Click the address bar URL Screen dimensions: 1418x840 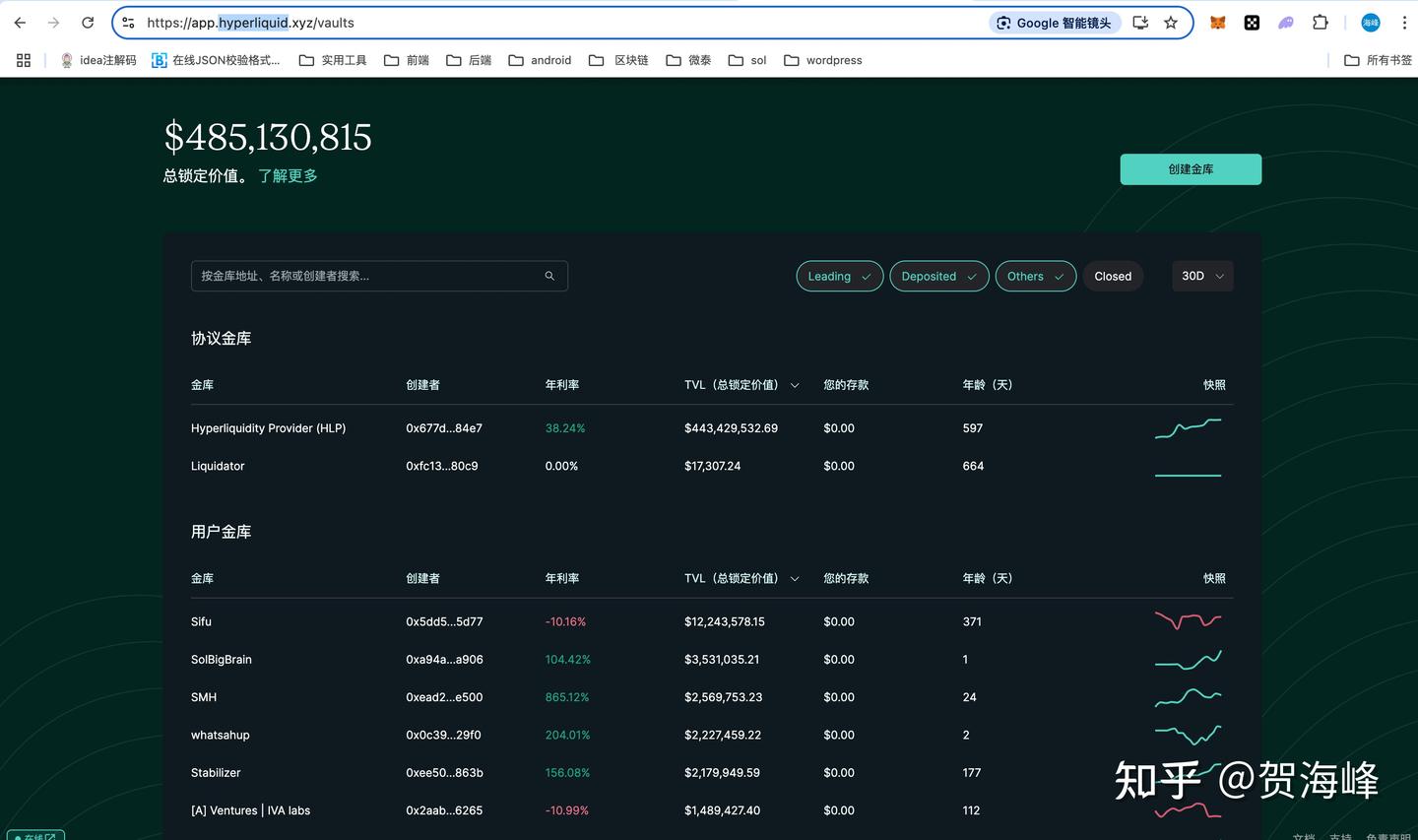click(250, 23)
